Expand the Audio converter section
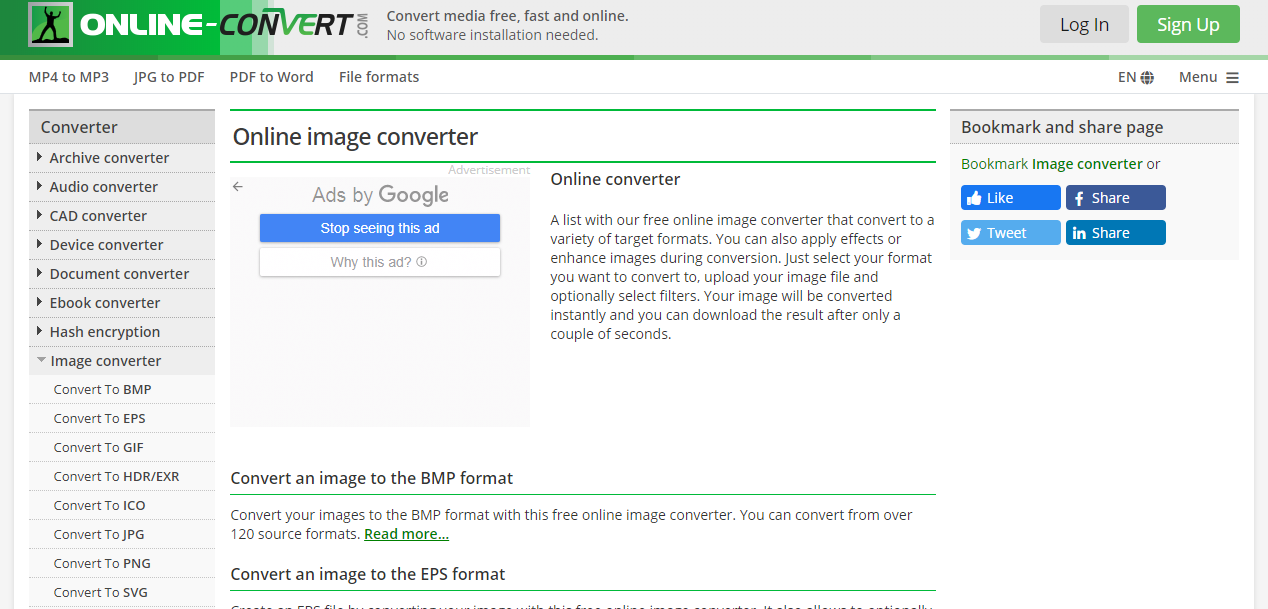1268x609 pixels. (122, 187)
